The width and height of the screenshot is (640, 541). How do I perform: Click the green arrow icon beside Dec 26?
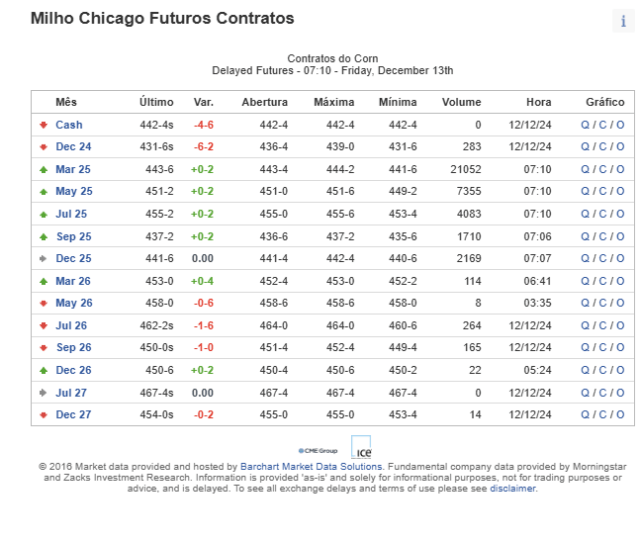43,370
